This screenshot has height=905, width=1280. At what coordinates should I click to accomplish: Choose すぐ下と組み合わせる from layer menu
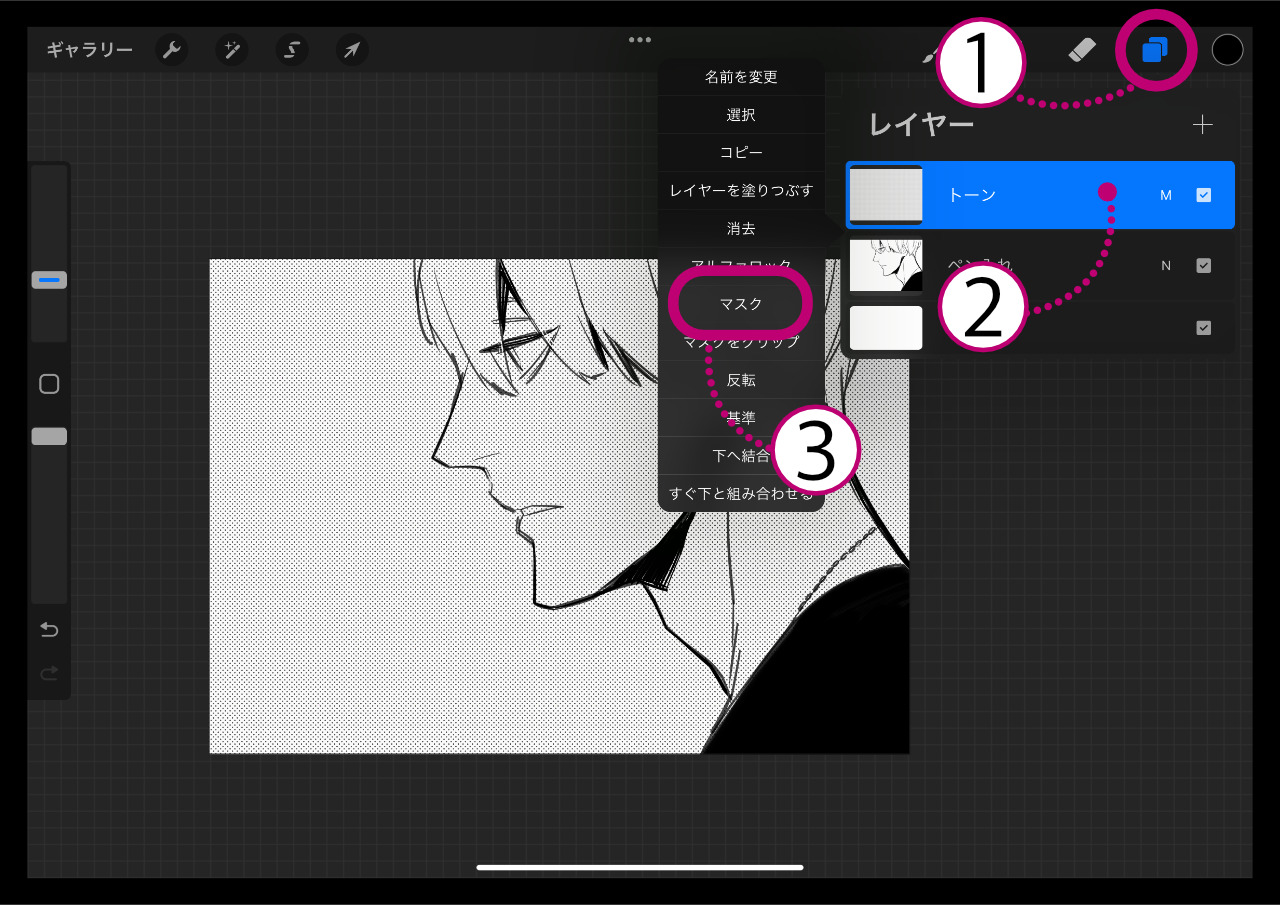click(x=741, y=493)
